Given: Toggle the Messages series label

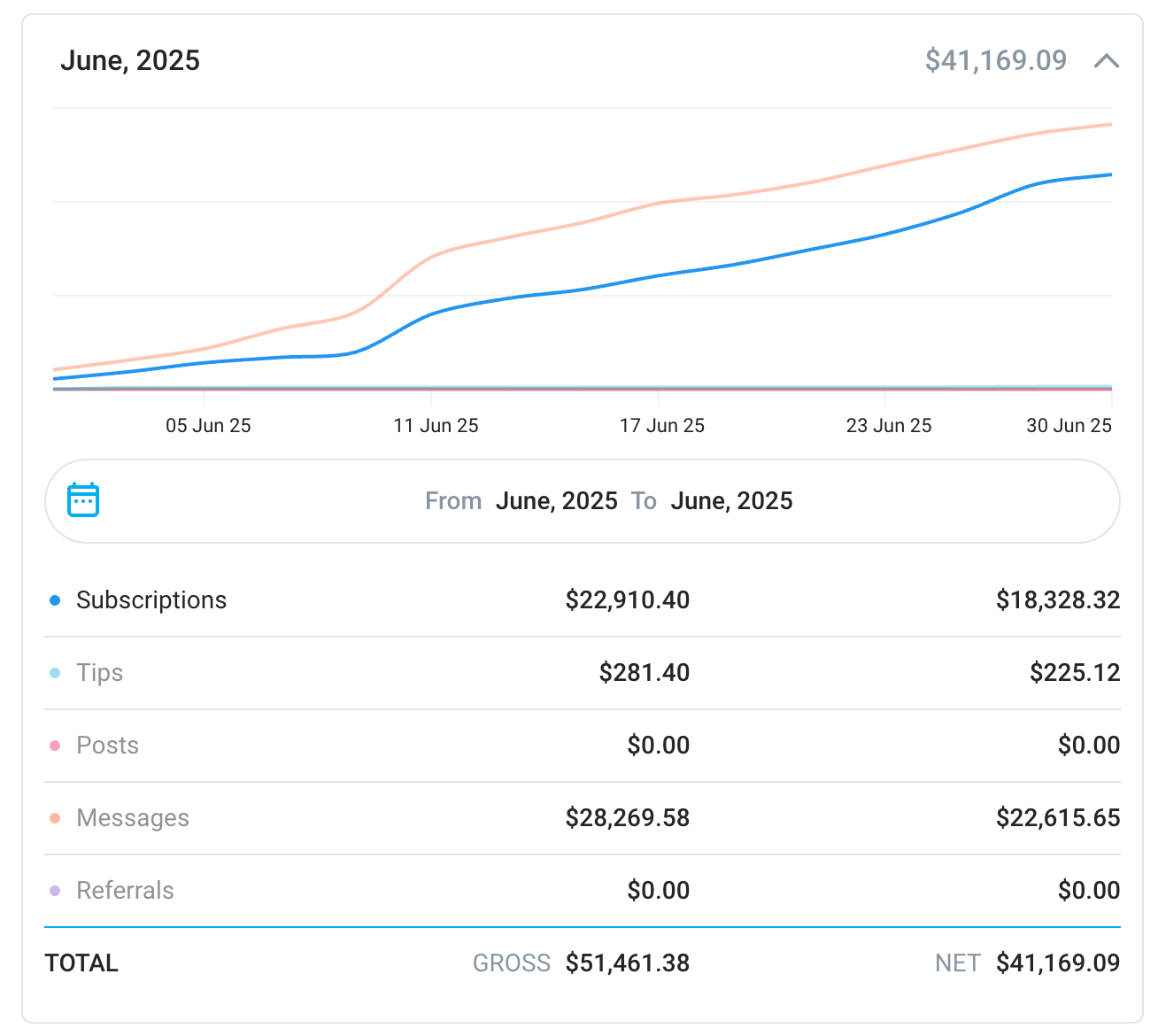Looking at the screenshot, I should (x=133, y=818).
